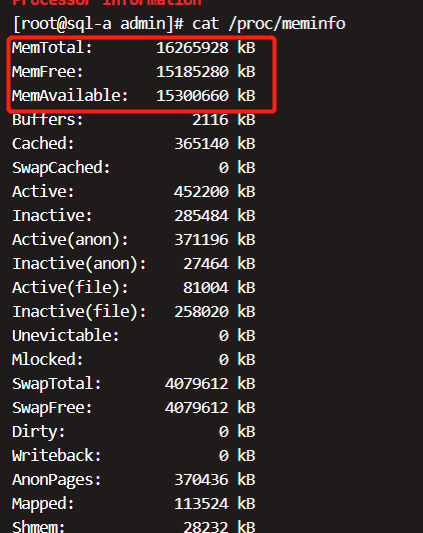423x533 pixels.
Task: Click the Inactive(anon) value 27464
Action: (206, 264)
